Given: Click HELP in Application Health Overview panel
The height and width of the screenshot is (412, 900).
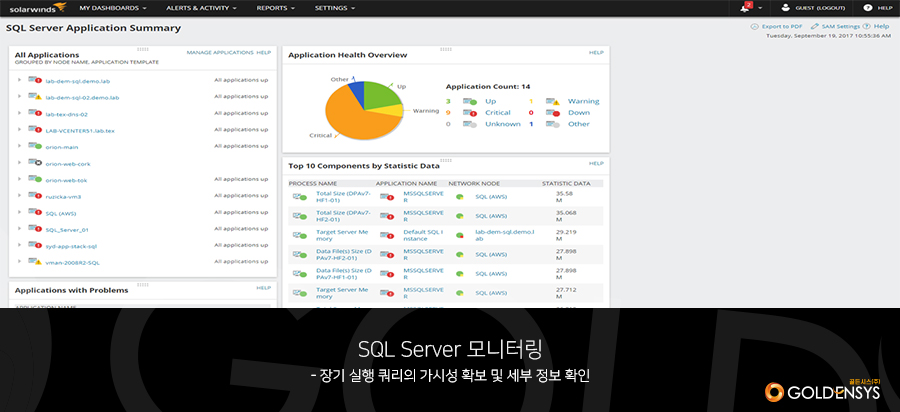Looking at the screenshot, I should coord(596,52).
